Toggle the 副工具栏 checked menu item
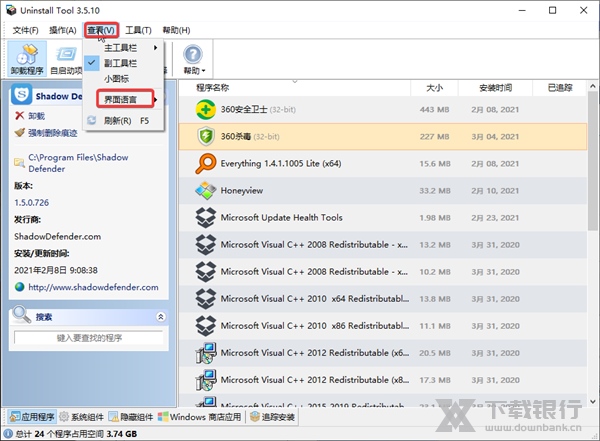This screenshot has width=600, height=441. click(x=122, y=62)
